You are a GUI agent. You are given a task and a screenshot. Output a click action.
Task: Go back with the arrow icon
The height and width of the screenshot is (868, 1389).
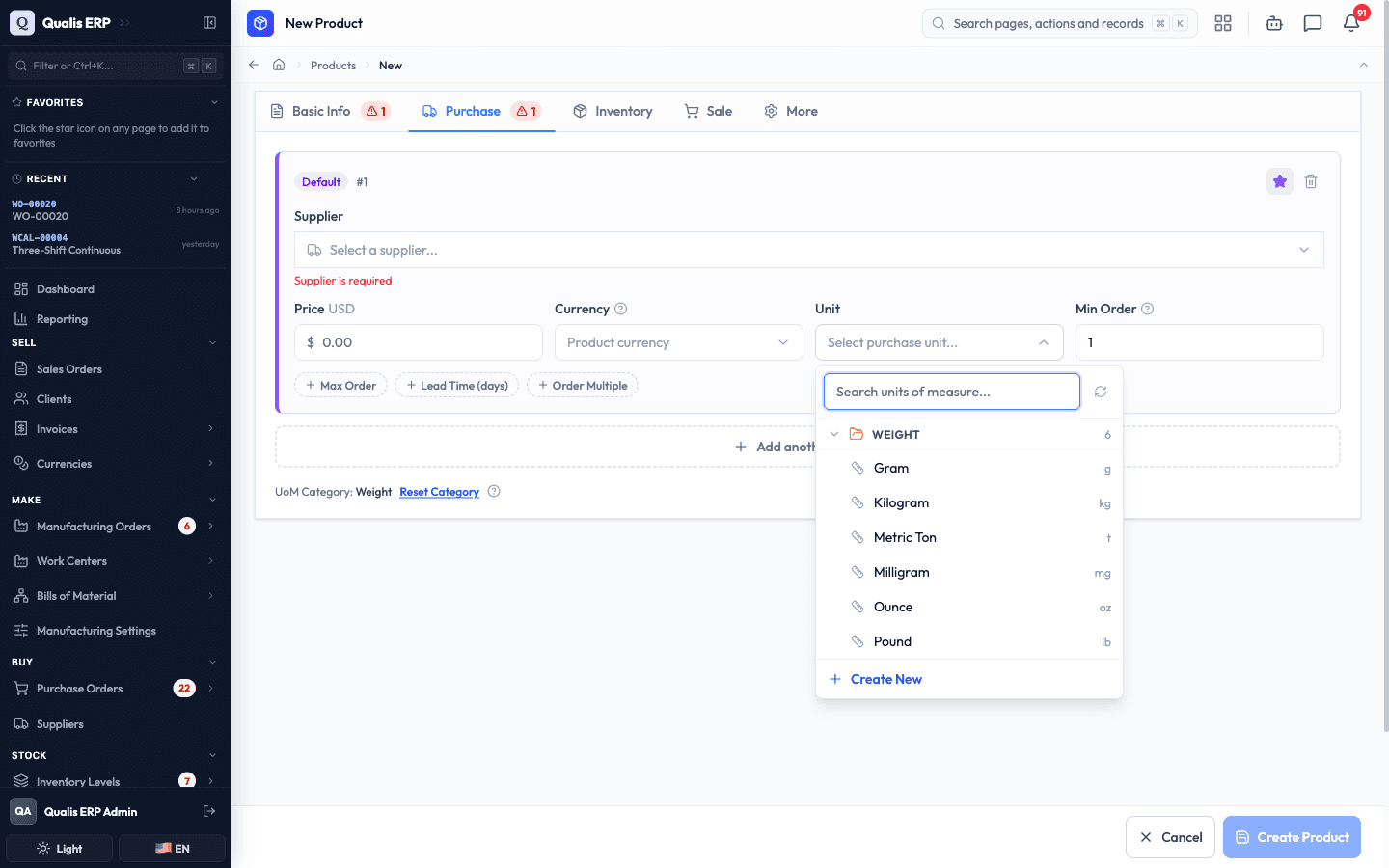coord(254,65)
